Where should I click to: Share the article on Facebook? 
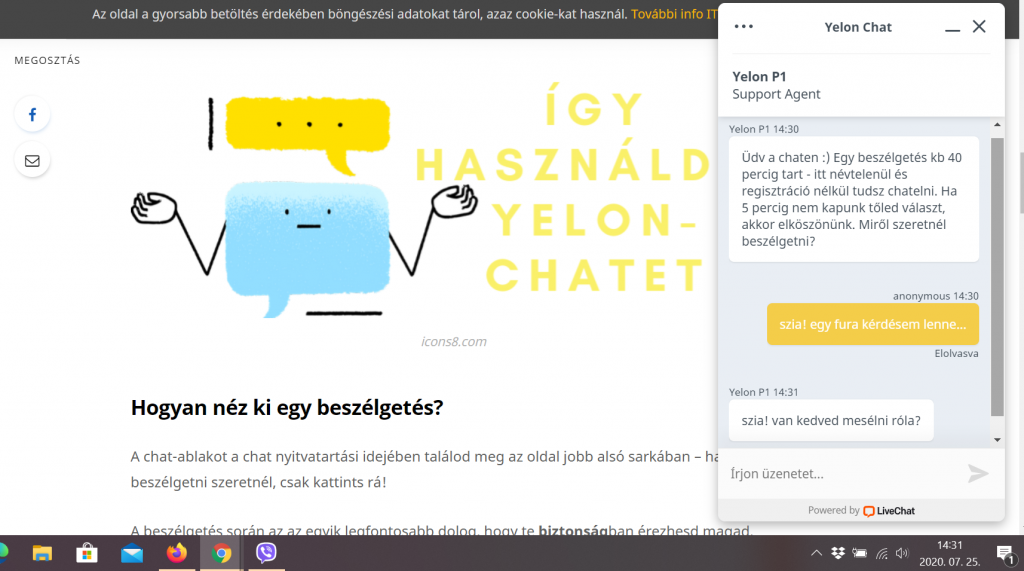click(32, 115)
